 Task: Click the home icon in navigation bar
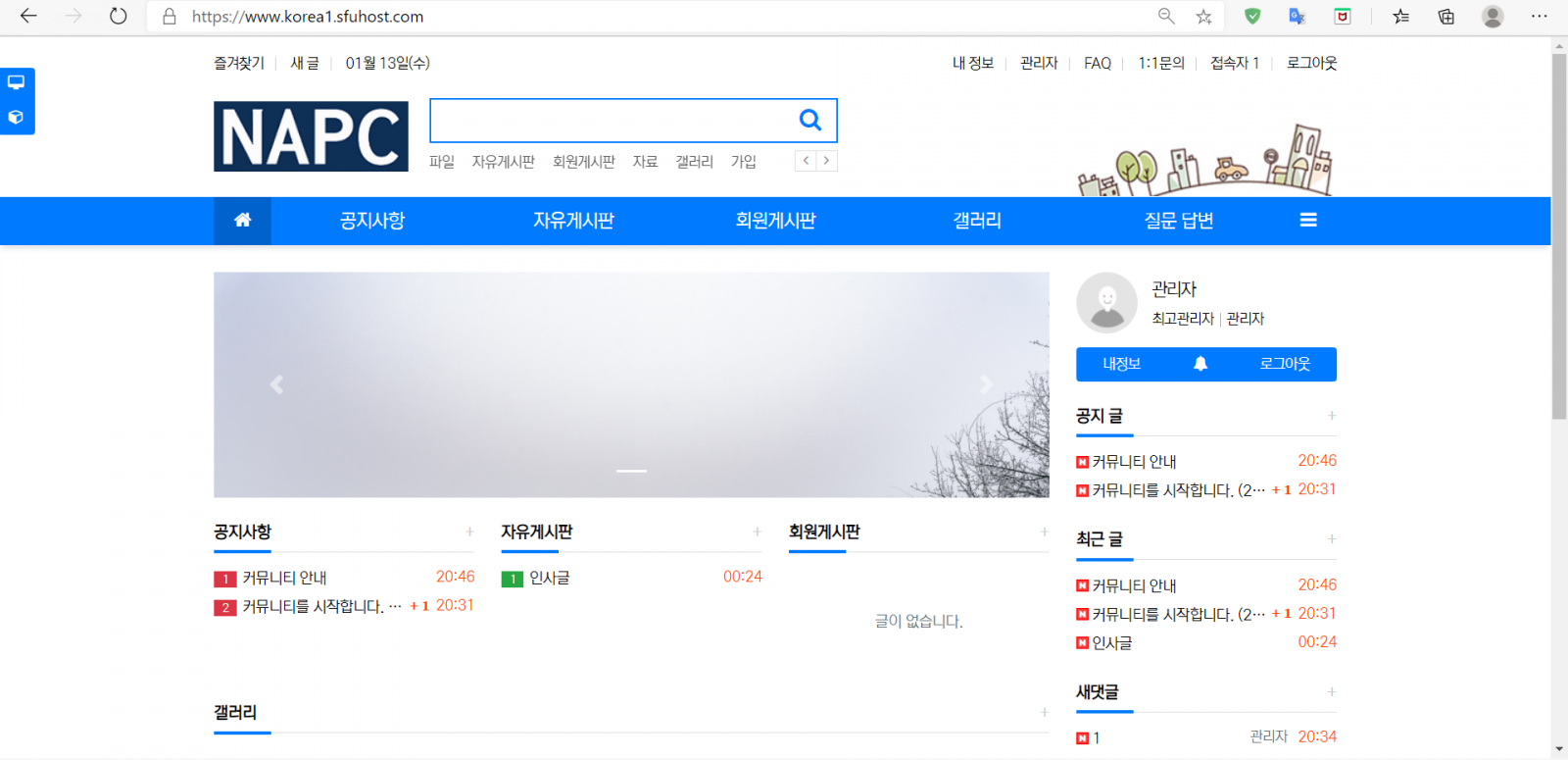point(242,221)
